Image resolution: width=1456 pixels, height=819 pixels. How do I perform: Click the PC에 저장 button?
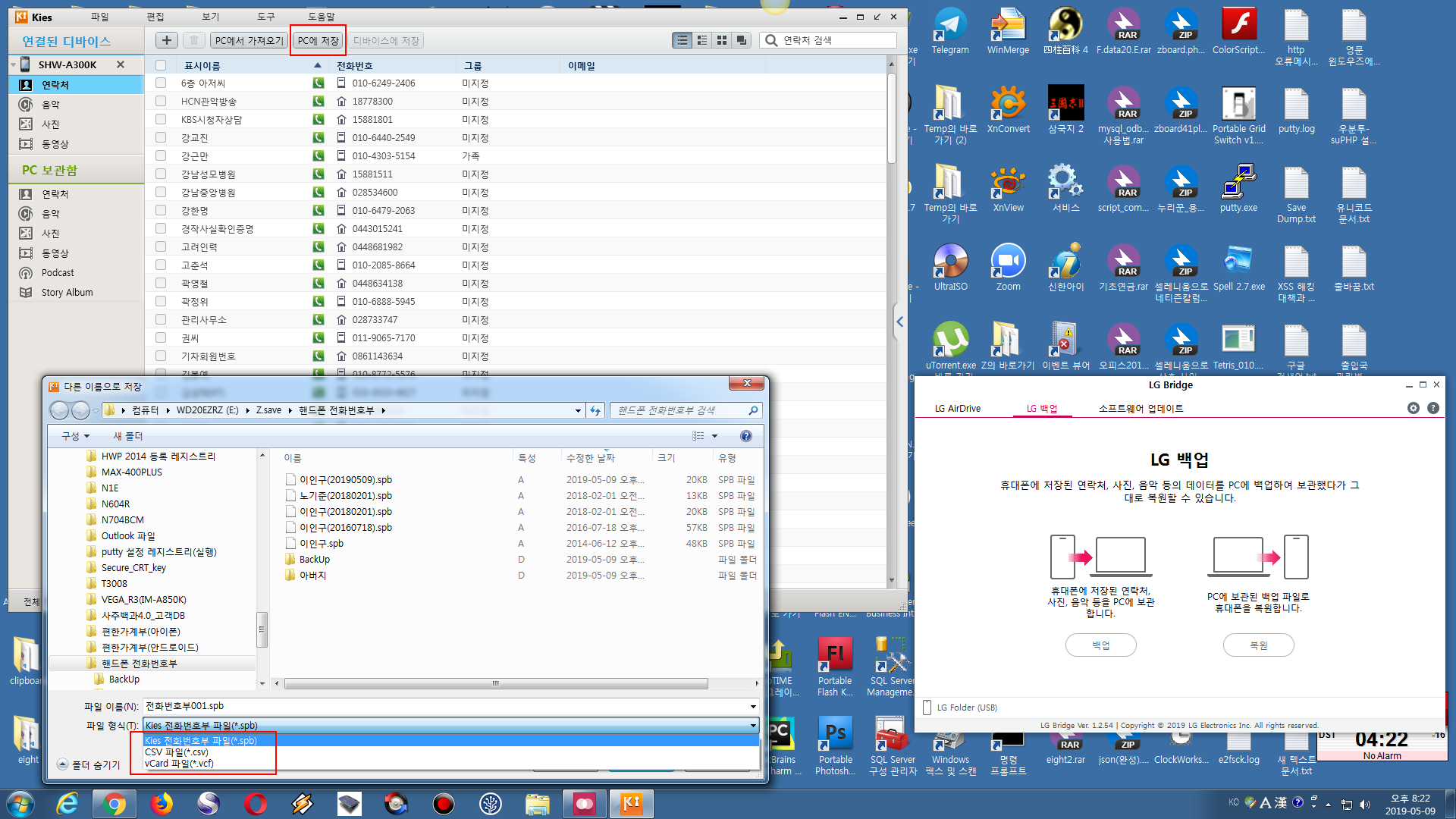point(318,41)
